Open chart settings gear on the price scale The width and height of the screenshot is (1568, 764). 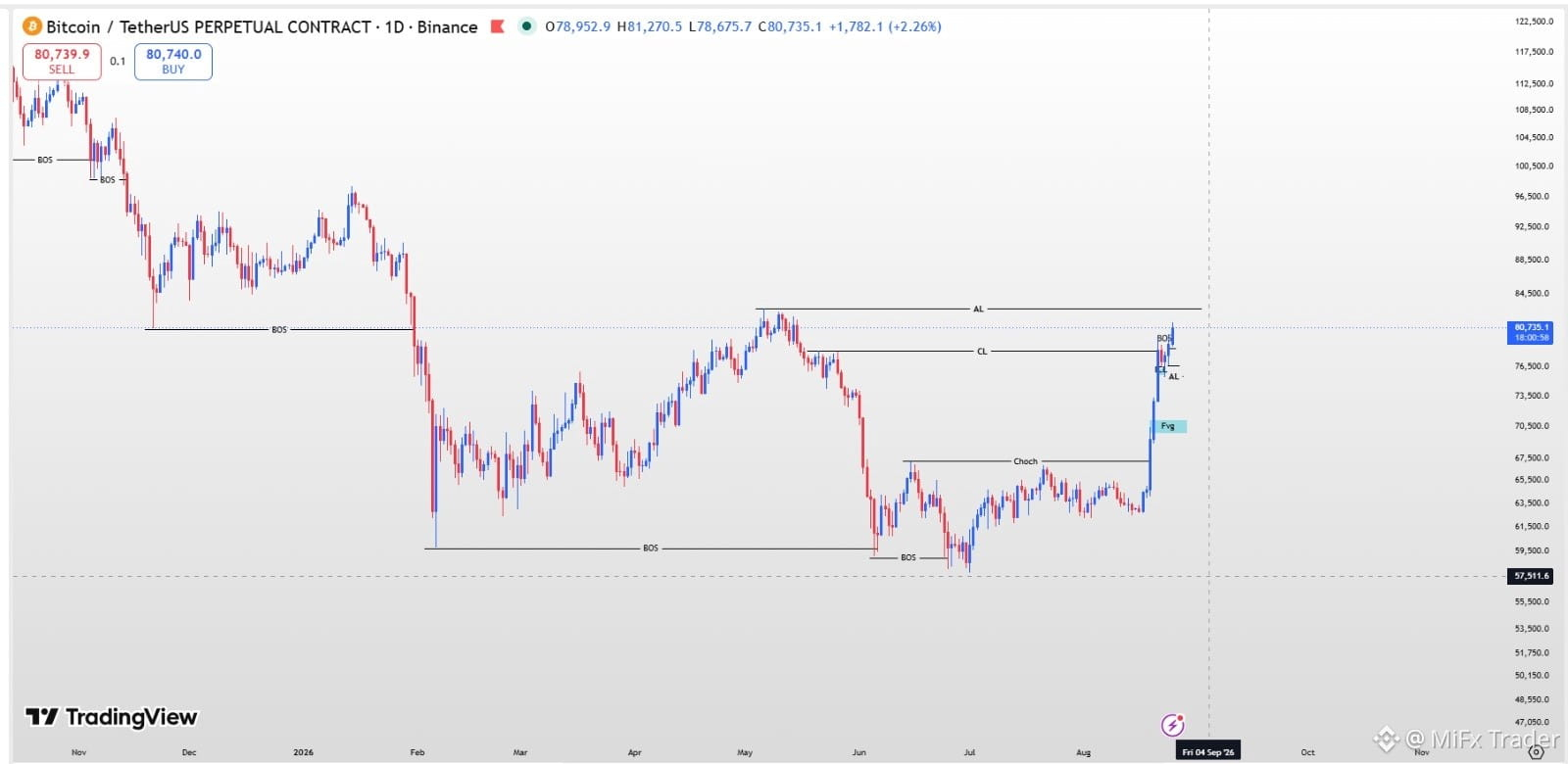click(1536, 752)
